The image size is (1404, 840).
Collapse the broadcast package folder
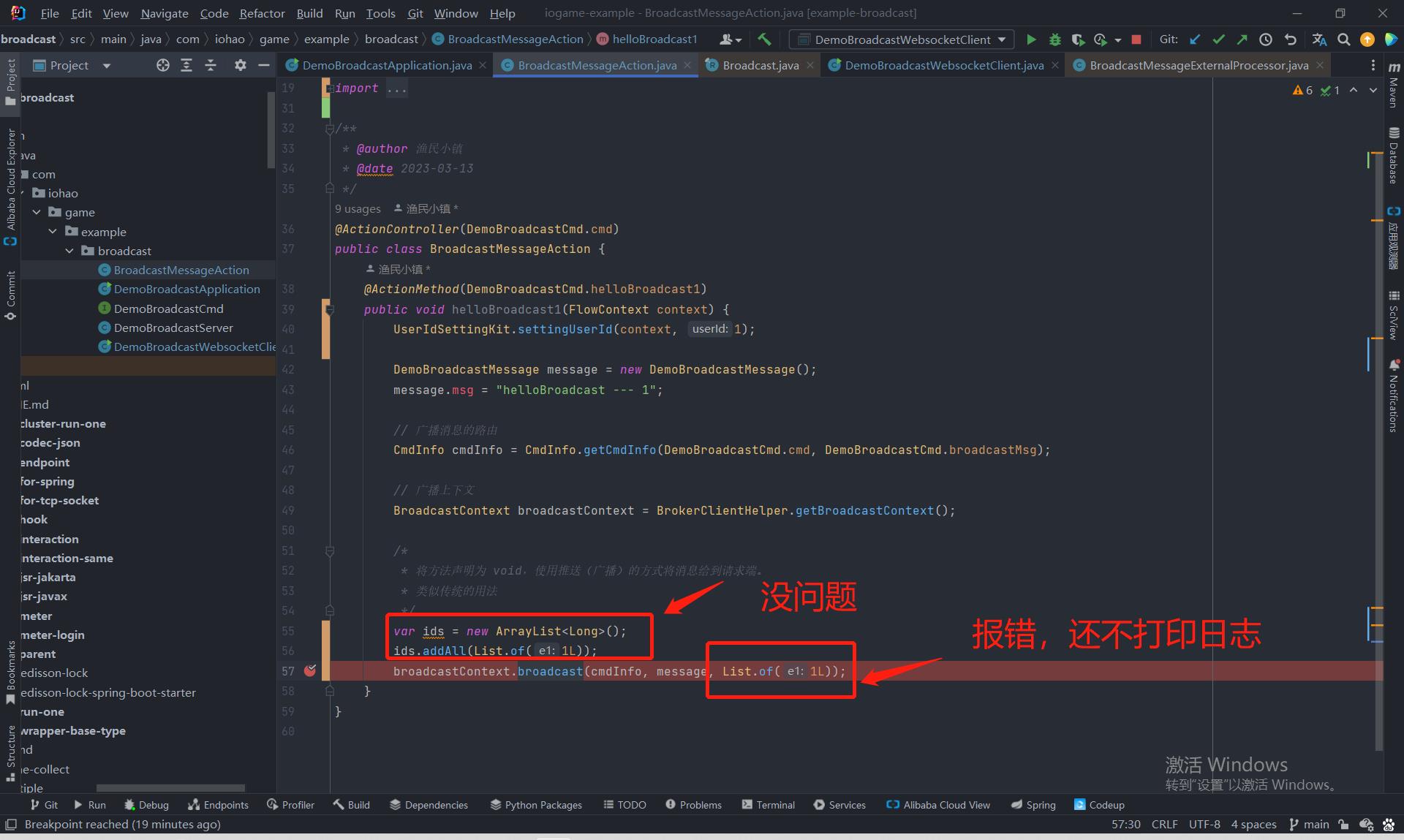[x=69, y=251]
